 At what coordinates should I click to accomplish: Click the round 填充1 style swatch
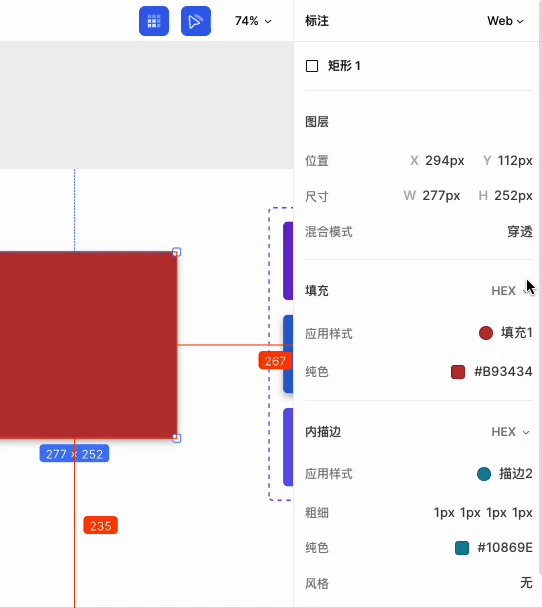pyautogui.click(x=486, y=333)
